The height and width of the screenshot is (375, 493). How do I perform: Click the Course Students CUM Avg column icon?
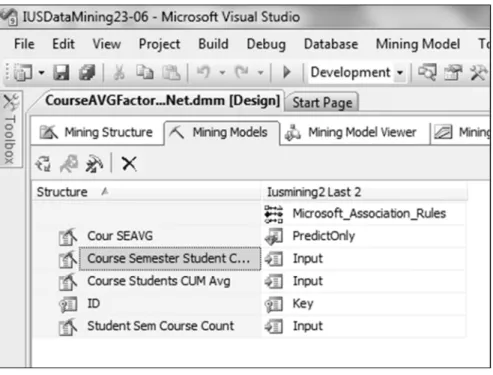[68, 282]
